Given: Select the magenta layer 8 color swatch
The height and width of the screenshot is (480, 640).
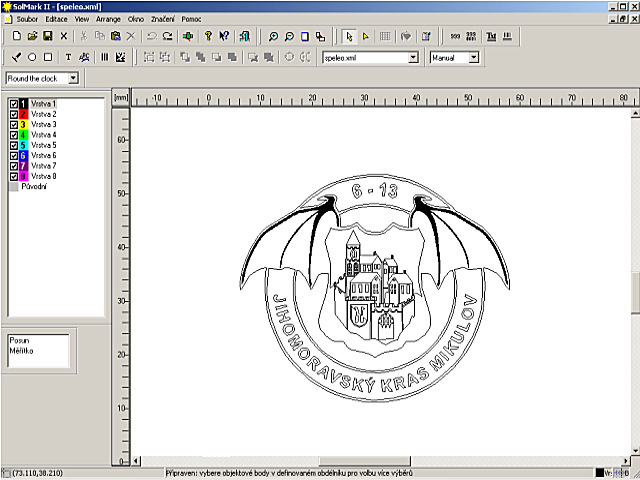Looking at the screenshot, I should [23, 176].
